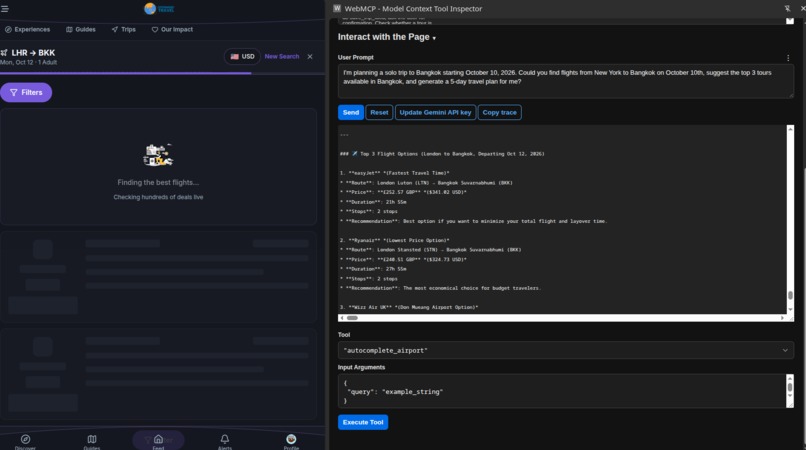Click the Send button

pos(351,112)
